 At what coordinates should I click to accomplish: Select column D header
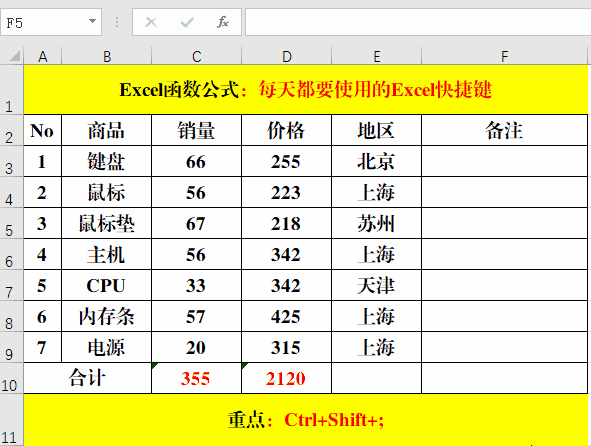(286, 57)
